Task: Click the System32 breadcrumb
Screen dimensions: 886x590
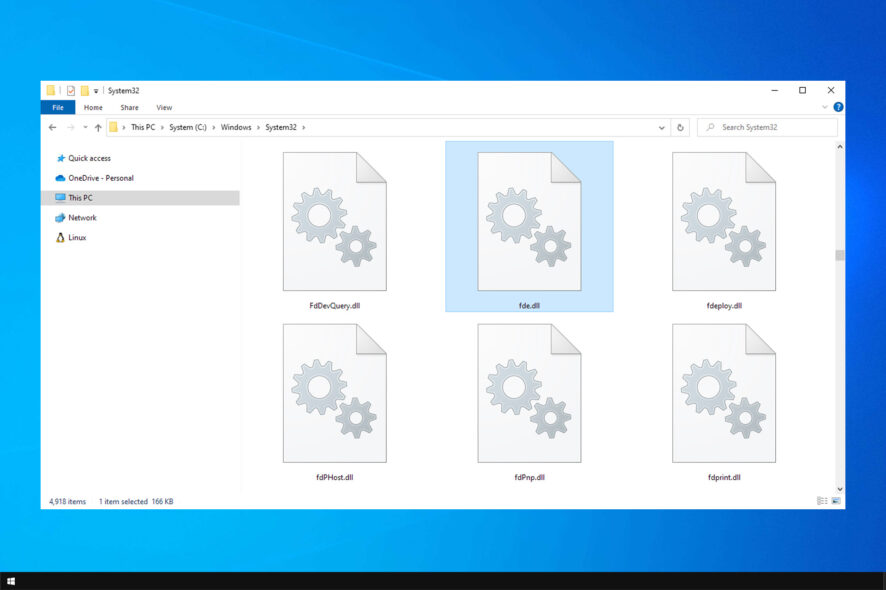Action: [281, 127]
